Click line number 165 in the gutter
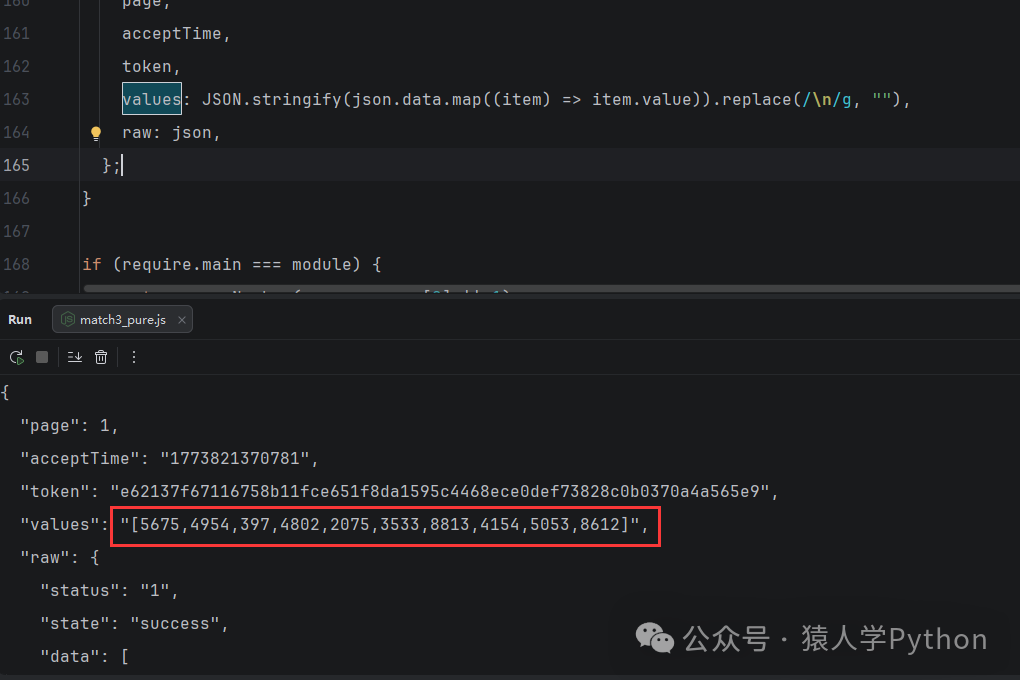Viewport: 1020px width, 680px height. 16,165
